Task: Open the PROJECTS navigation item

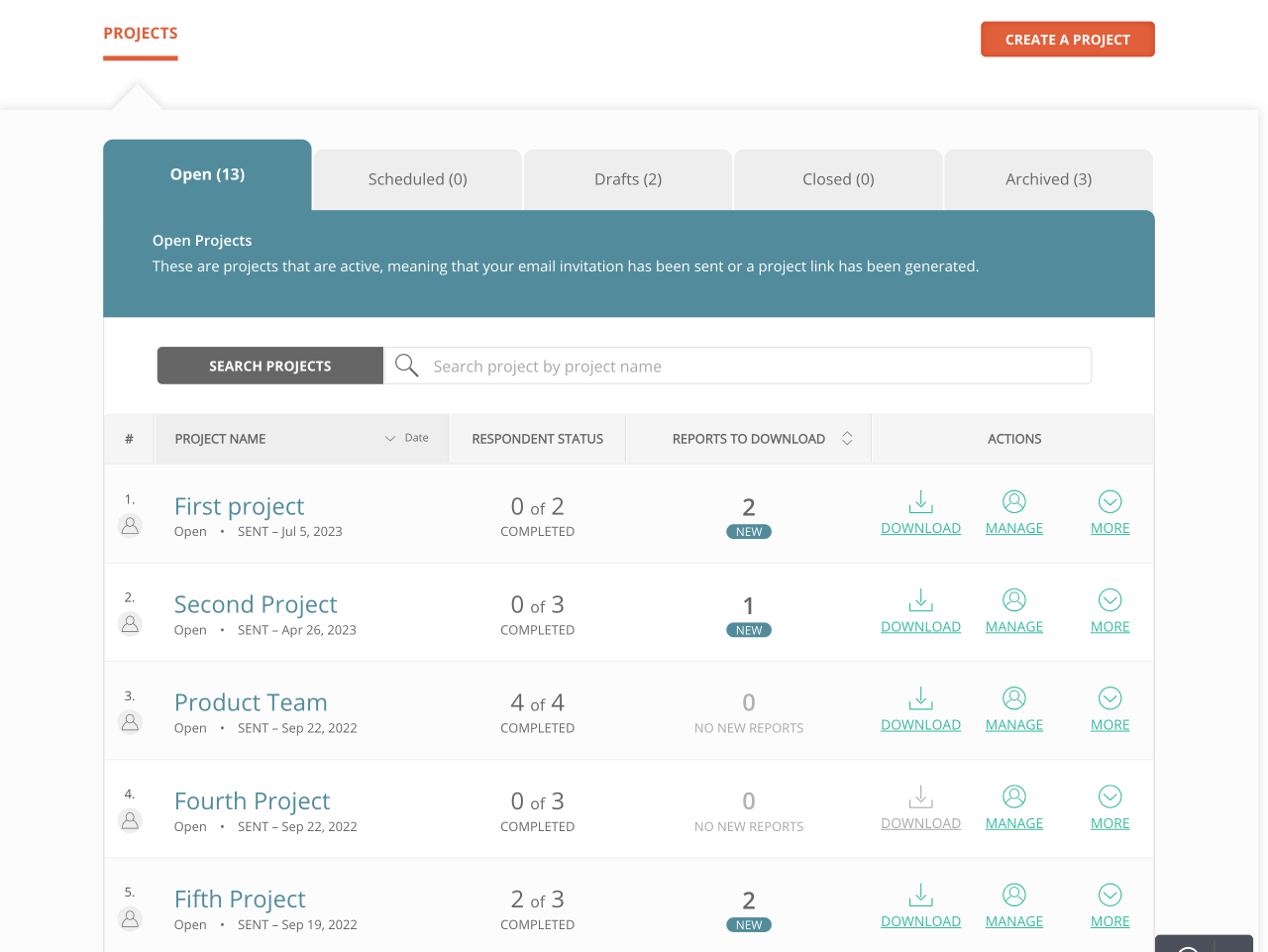Action: click(141, 34)
